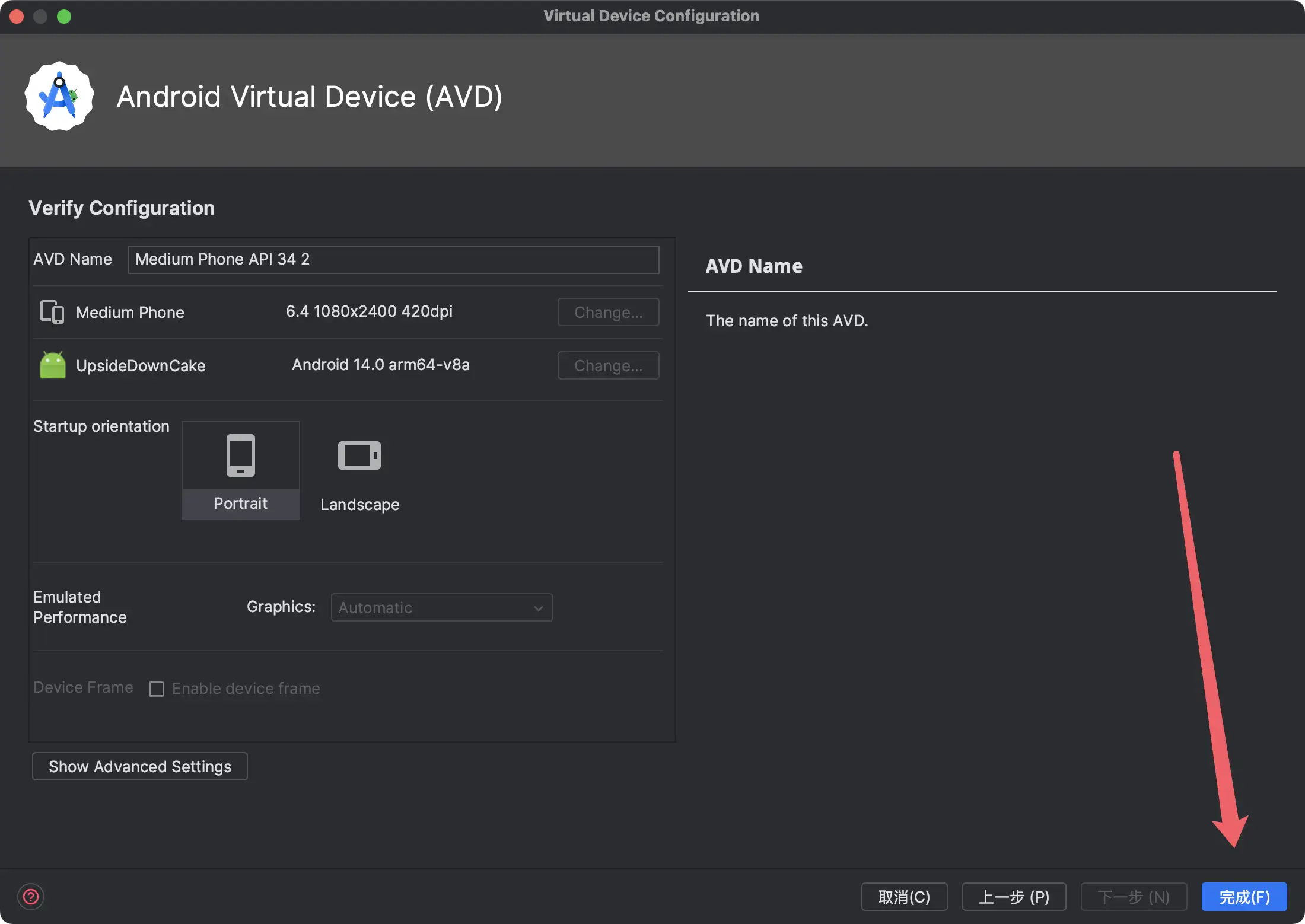The height and width of the screenshot is (924, 1305).
Task: Open the Graphics Automatic dropdown
Action: point(441,607)
